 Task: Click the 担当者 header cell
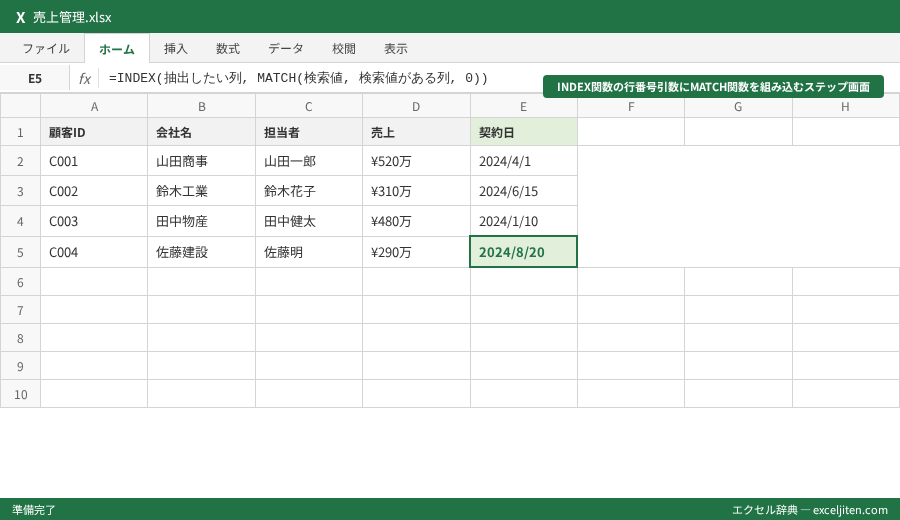[x=309, y=133]
